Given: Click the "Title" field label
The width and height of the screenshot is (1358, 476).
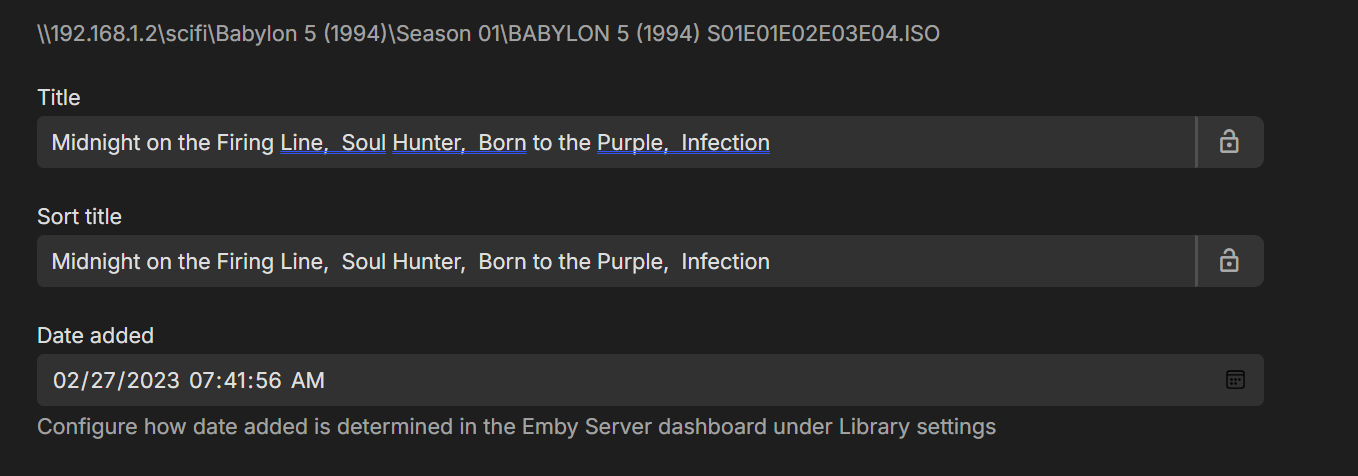Looking at the screenshot, I should tap(59, 97).
